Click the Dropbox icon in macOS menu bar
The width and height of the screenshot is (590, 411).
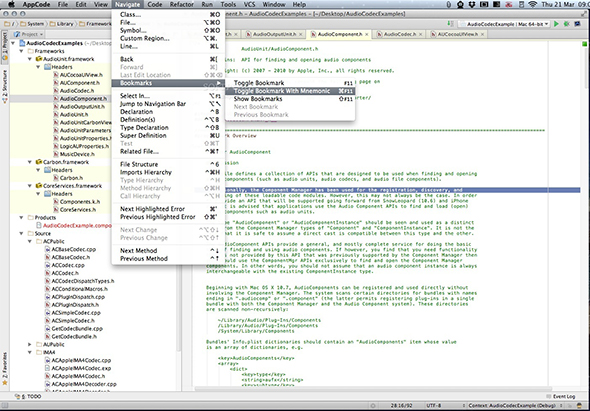coord(472,4)
